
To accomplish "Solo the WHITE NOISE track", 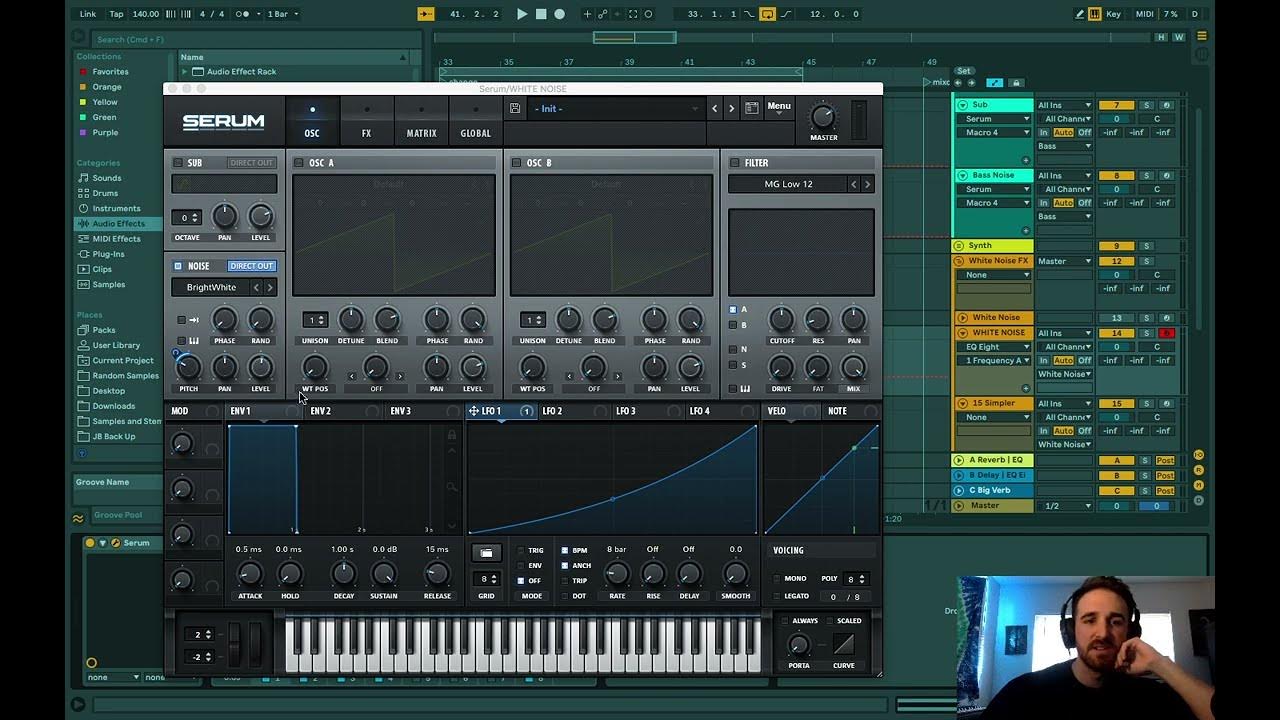I will [1147, 333].
